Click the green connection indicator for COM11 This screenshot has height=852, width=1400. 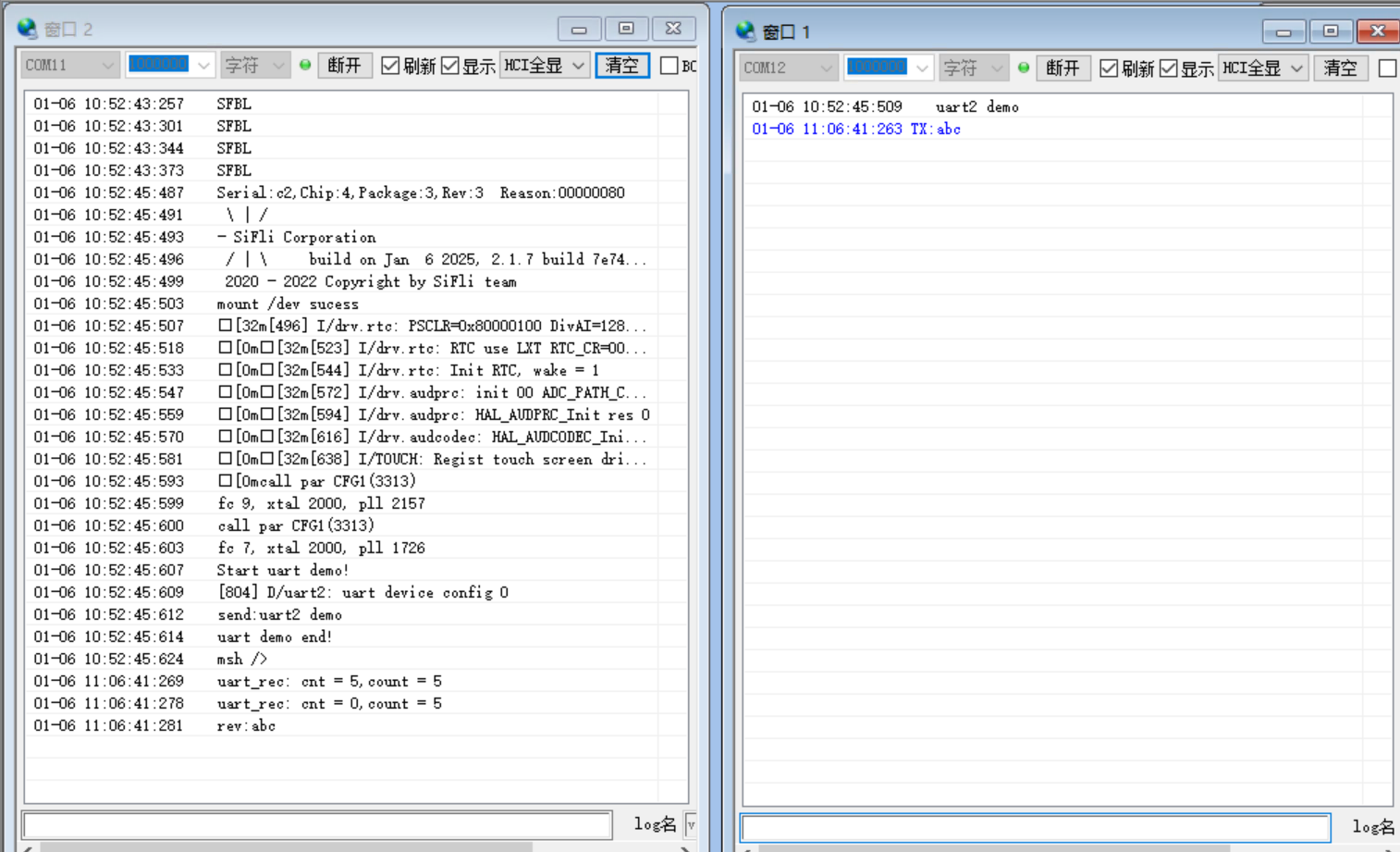point(305,66)
